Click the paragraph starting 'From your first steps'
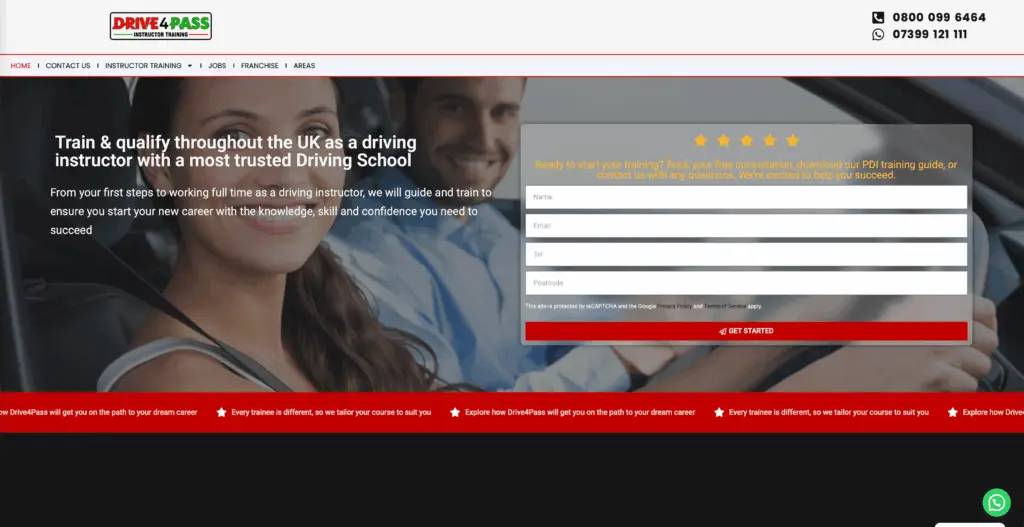The height and width of the screenshot is (527, 1024). pyautogui.click(x=271, y=212)
